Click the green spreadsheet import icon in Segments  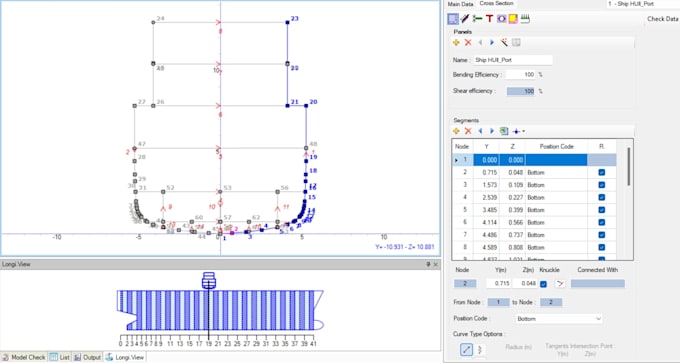tap(503, 131)
